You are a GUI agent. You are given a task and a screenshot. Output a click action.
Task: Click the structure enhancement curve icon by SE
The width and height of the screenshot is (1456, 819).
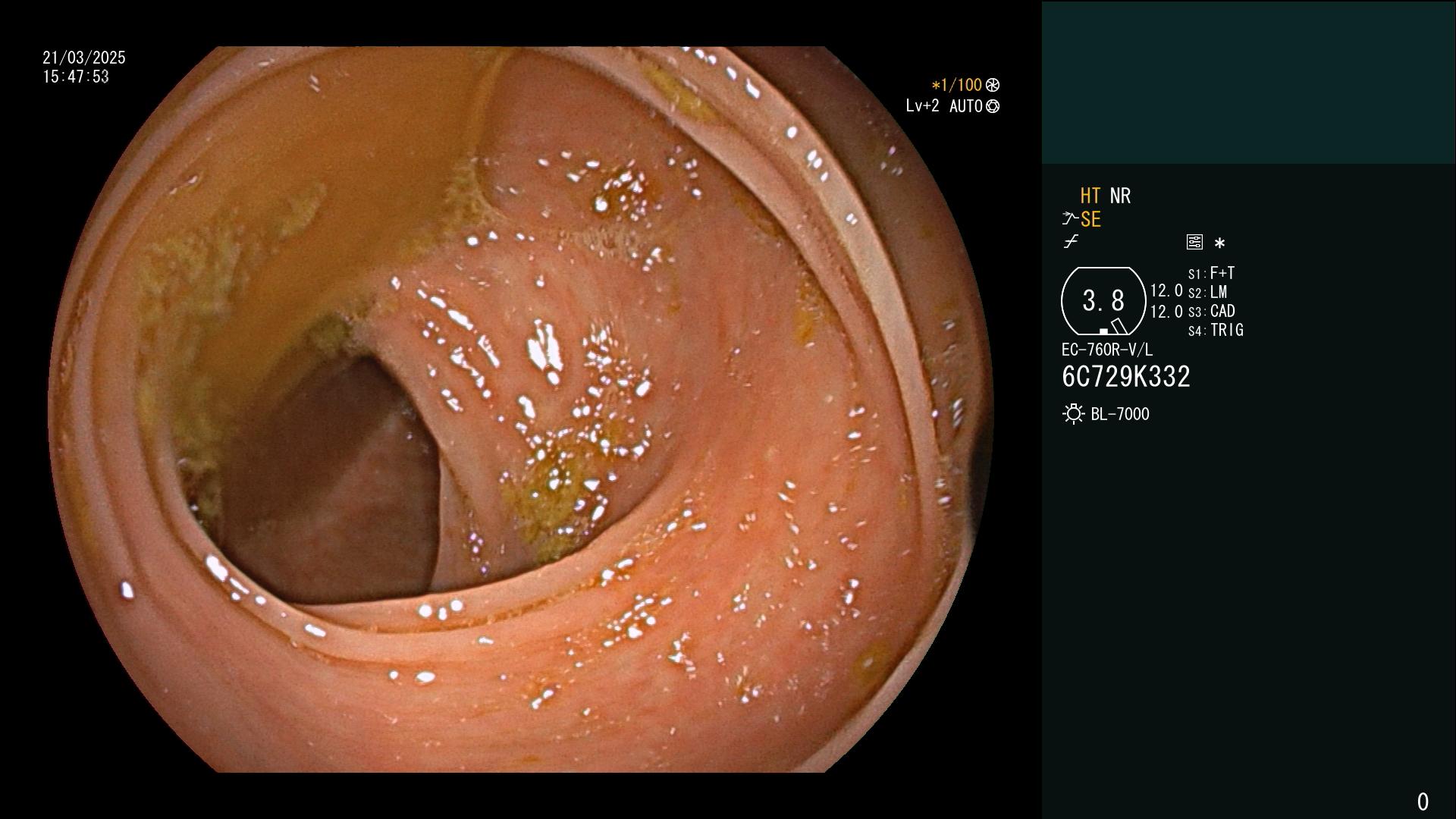coord(1070,219)
